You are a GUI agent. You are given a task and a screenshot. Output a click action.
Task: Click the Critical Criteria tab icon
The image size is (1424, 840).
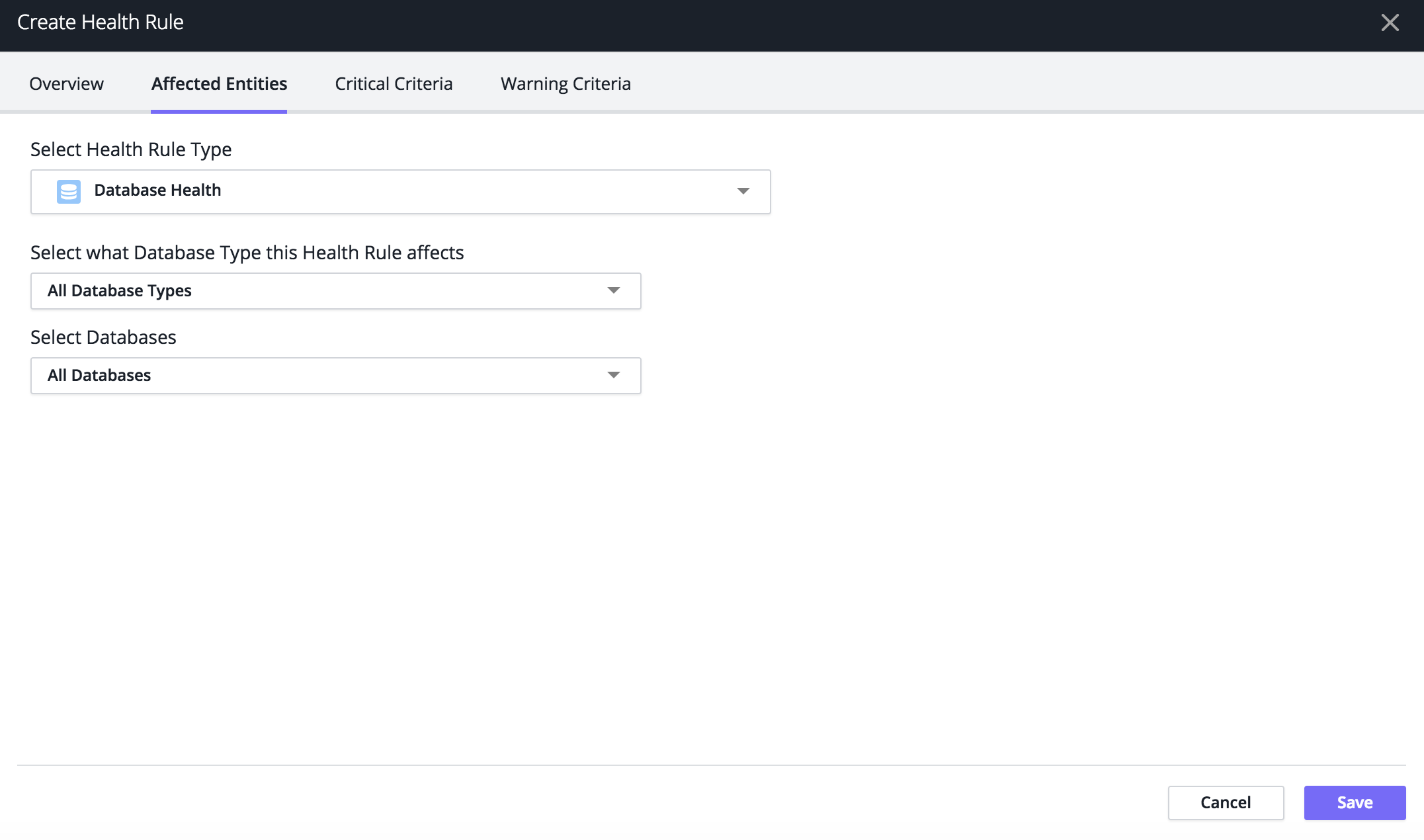click(393, 83)
